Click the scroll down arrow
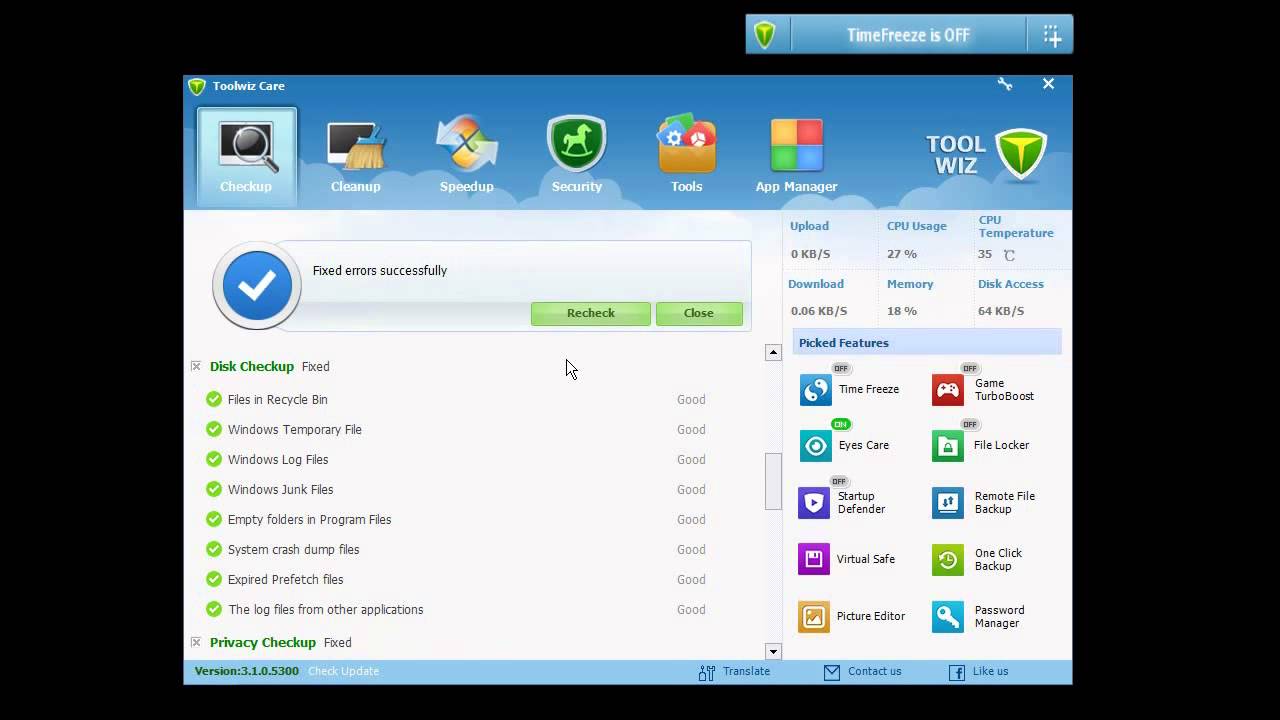1280x720 pixels. [x=773, y=652]
